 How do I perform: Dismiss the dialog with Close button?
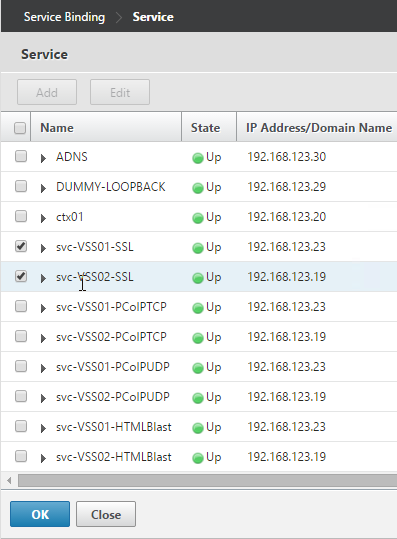click(106, 514)
